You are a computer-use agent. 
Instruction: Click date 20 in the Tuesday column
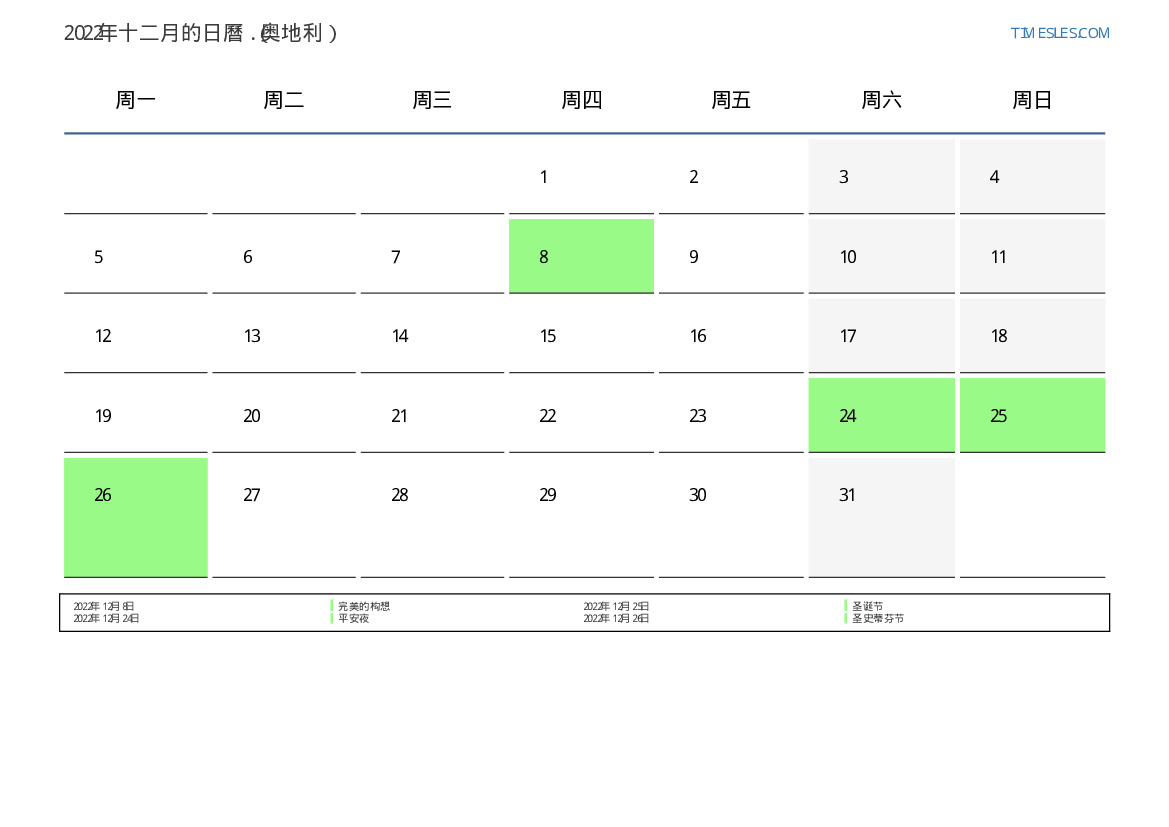(x=252, y=416)
